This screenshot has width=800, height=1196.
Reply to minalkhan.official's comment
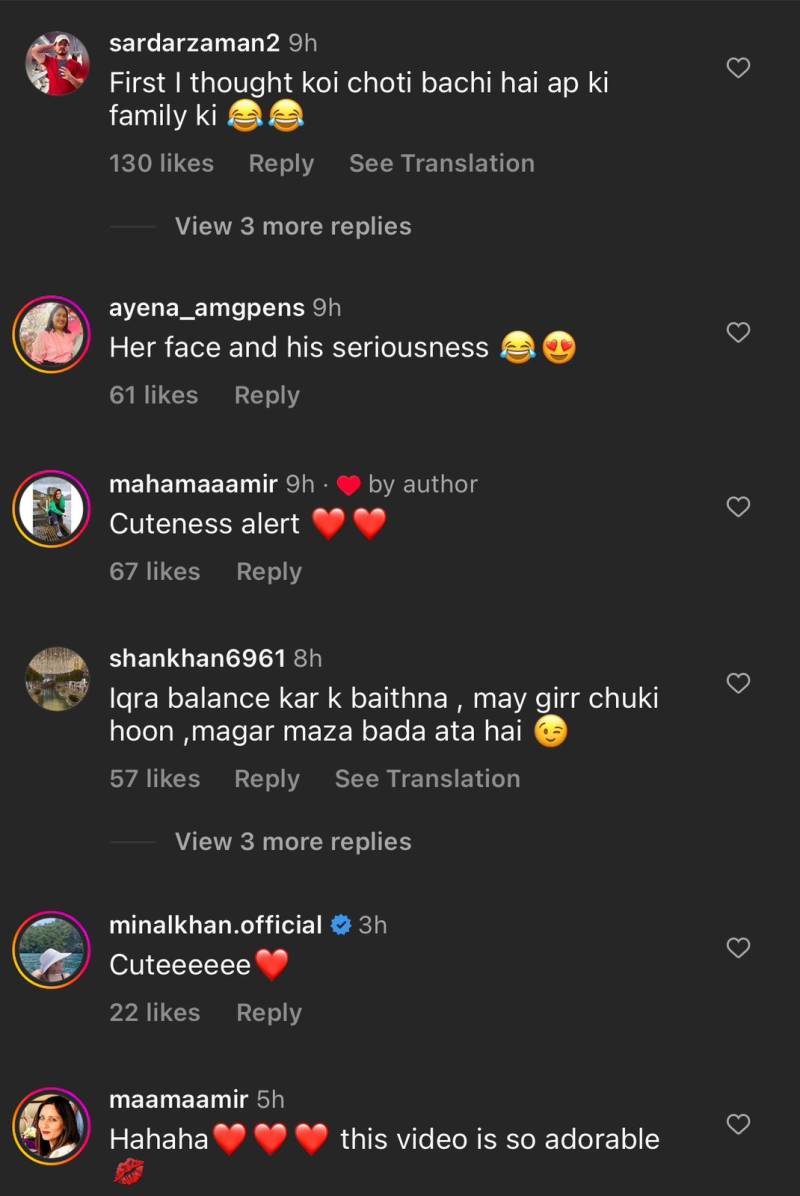[269, 1013]
